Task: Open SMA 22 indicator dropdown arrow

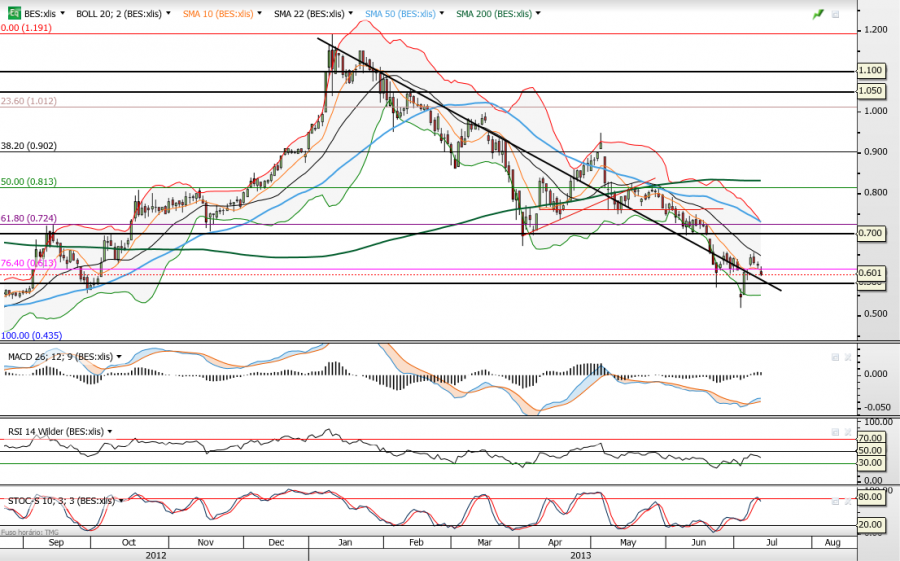Action: [x=351, y=13]
